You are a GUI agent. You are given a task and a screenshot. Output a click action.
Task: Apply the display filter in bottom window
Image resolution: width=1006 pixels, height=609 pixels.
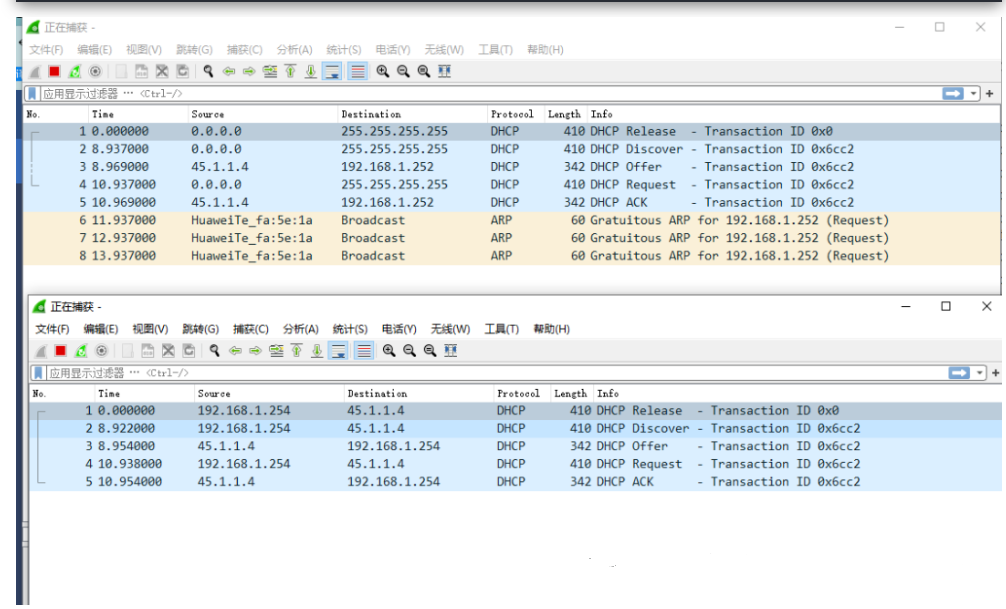(x=959, y=373)
